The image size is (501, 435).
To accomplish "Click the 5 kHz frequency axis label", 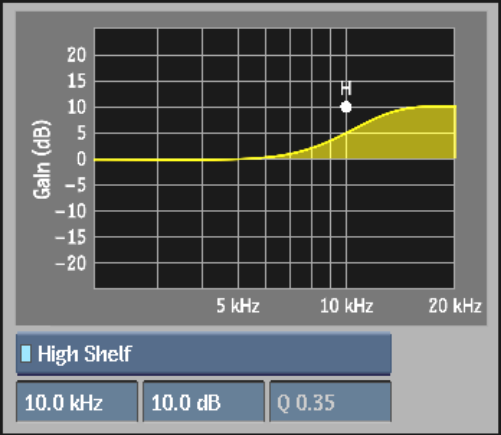I will click(x=238, y=306).
